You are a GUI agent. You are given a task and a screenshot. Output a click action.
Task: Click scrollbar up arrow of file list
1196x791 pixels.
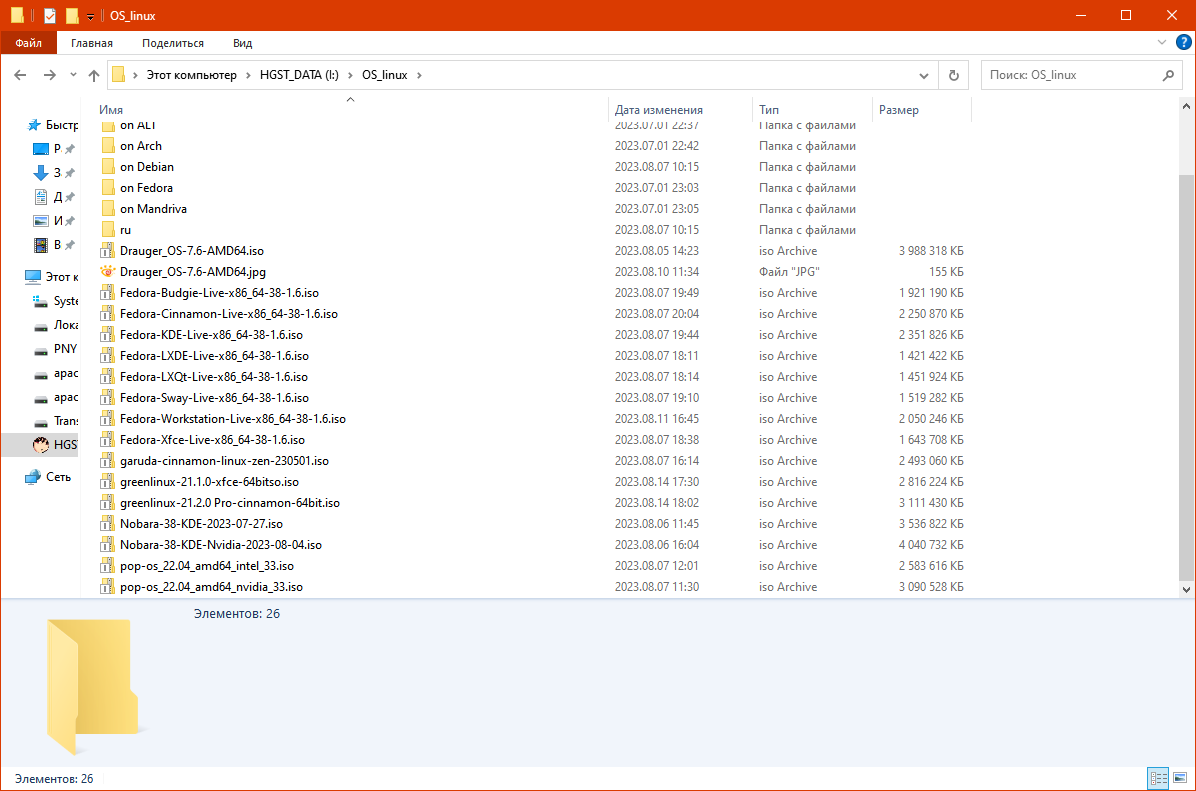[x=1186, y=107]
